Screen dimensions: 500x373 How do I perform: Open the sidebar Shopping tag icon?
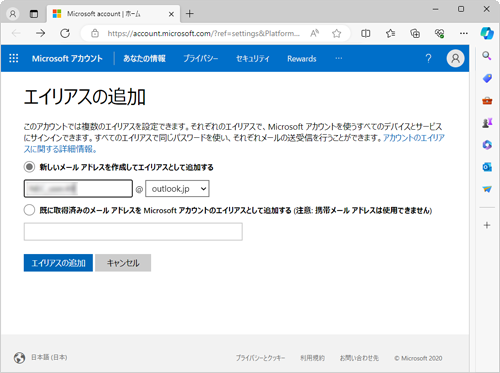[x=487, y=78]
